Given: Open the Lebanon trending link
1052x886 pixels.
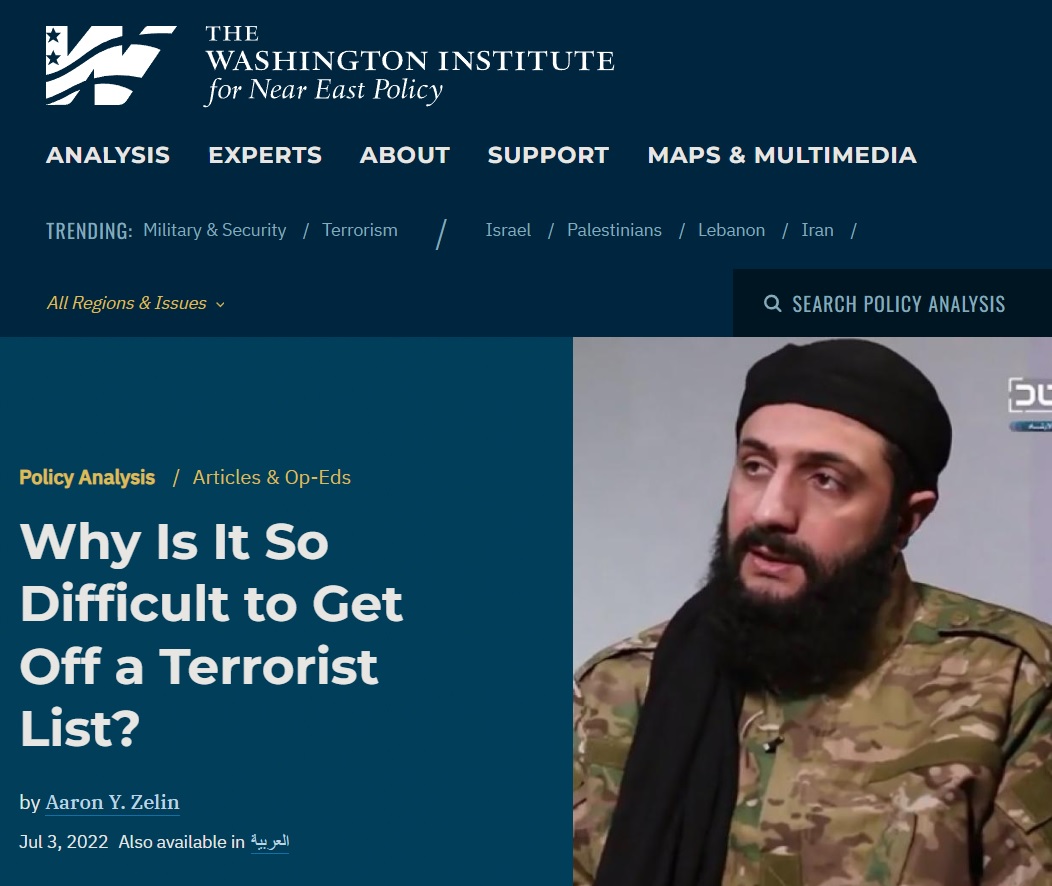Looking at the screenshot, I should coord(731,230).
